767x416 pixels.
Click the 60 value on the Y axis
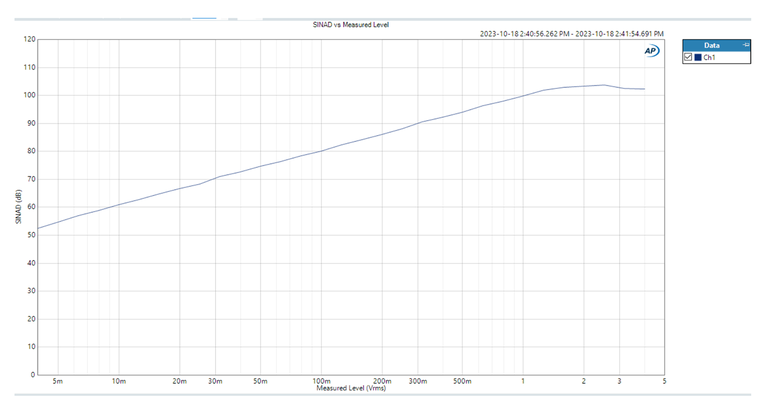coord(31,207)
